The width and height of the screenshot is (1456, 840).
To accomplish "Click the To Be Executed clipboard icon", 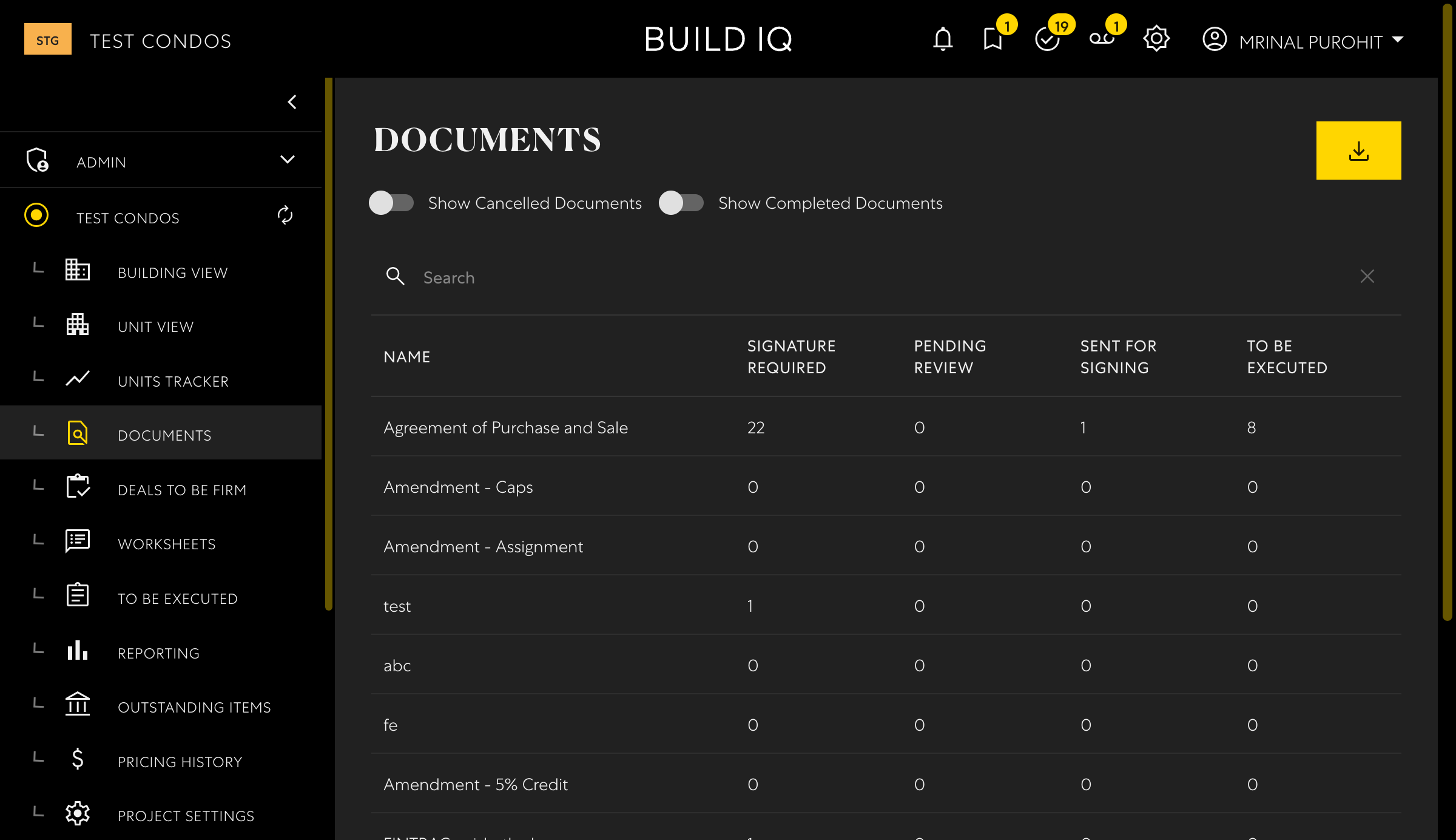I will pos(78,595).
